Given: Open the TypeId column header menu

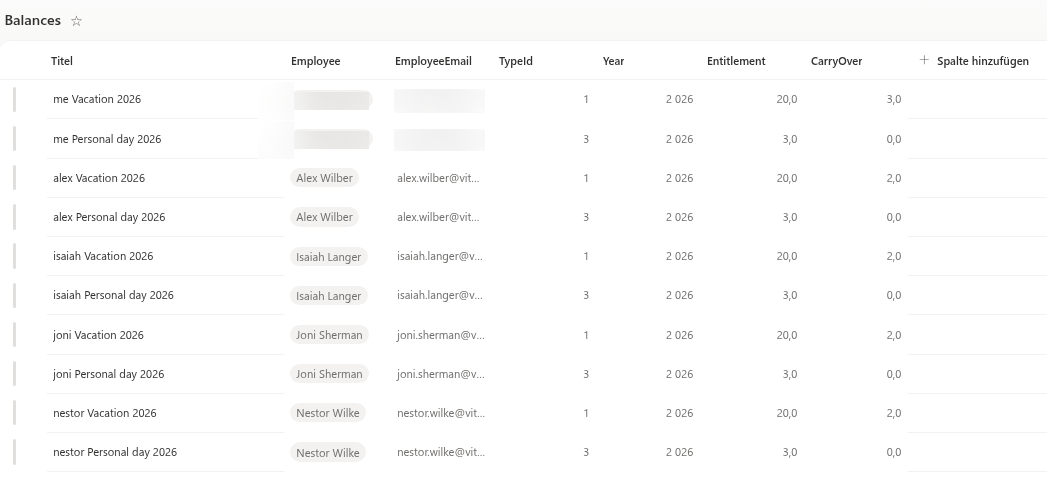Looking at the screenshot, I should point(515,61).
